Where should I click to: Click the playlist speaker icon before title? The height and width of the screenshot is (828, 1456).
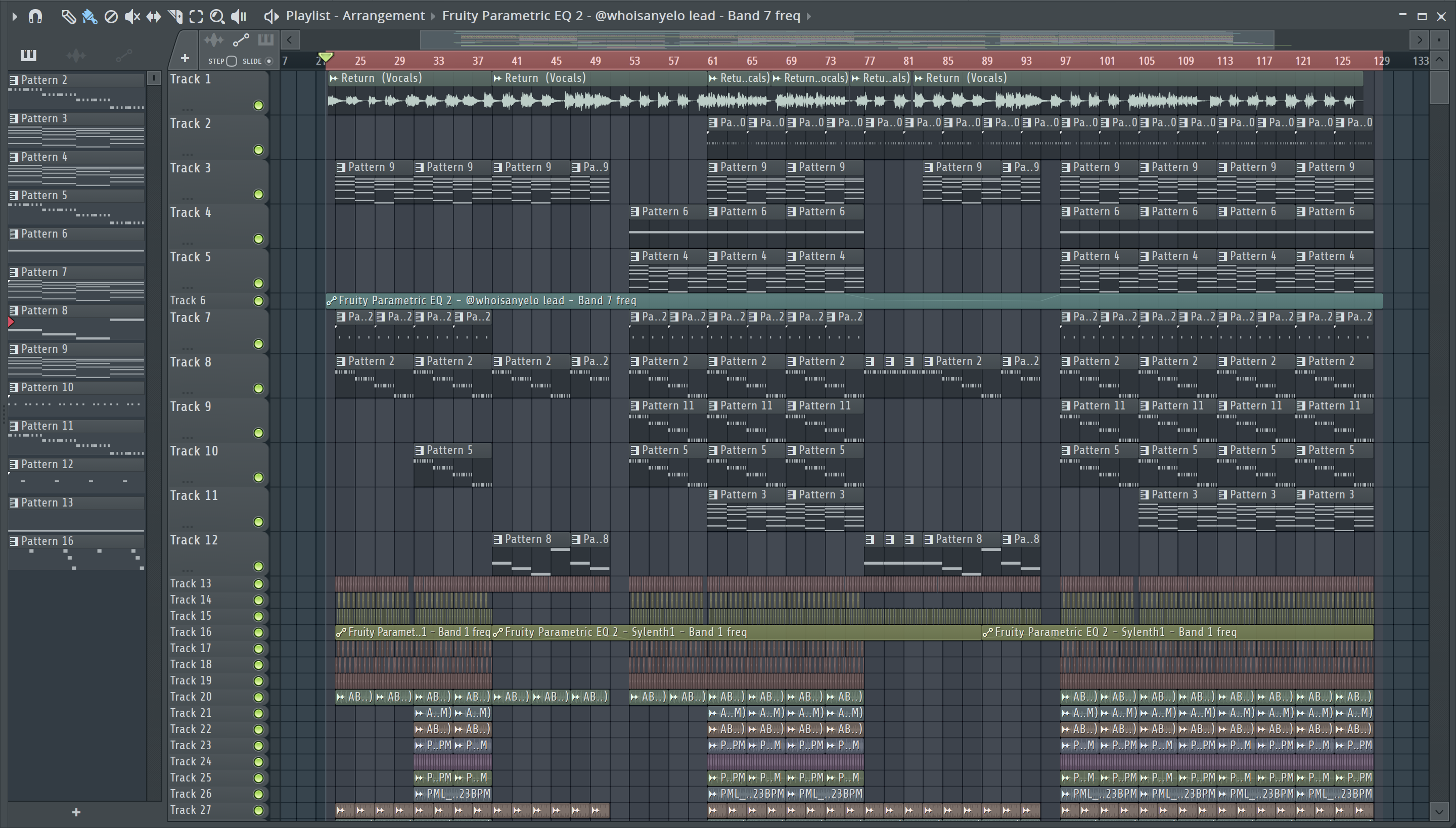coord(271,17)
